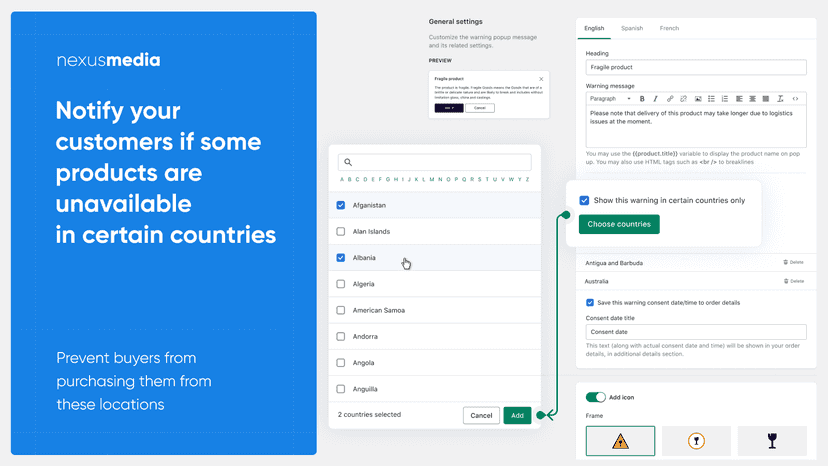828x466 pixels.
Task: Switch to the English tab
Action: (x=594, y=29)
